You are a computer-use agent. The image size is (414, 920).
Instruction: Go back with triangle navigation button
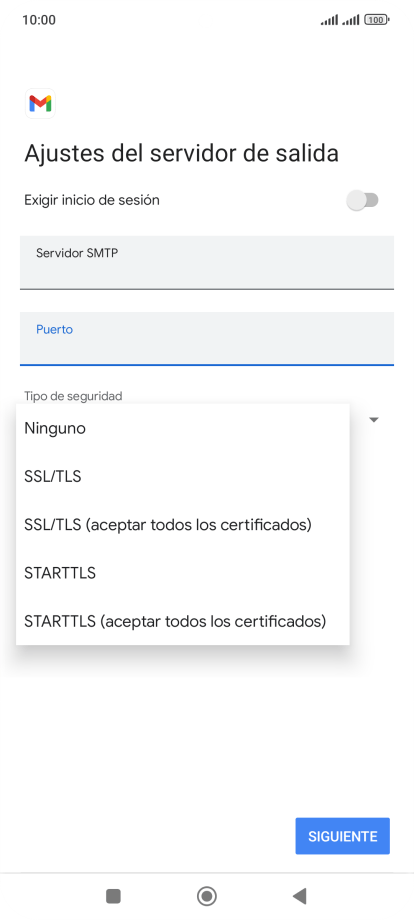tap(300, 896)
